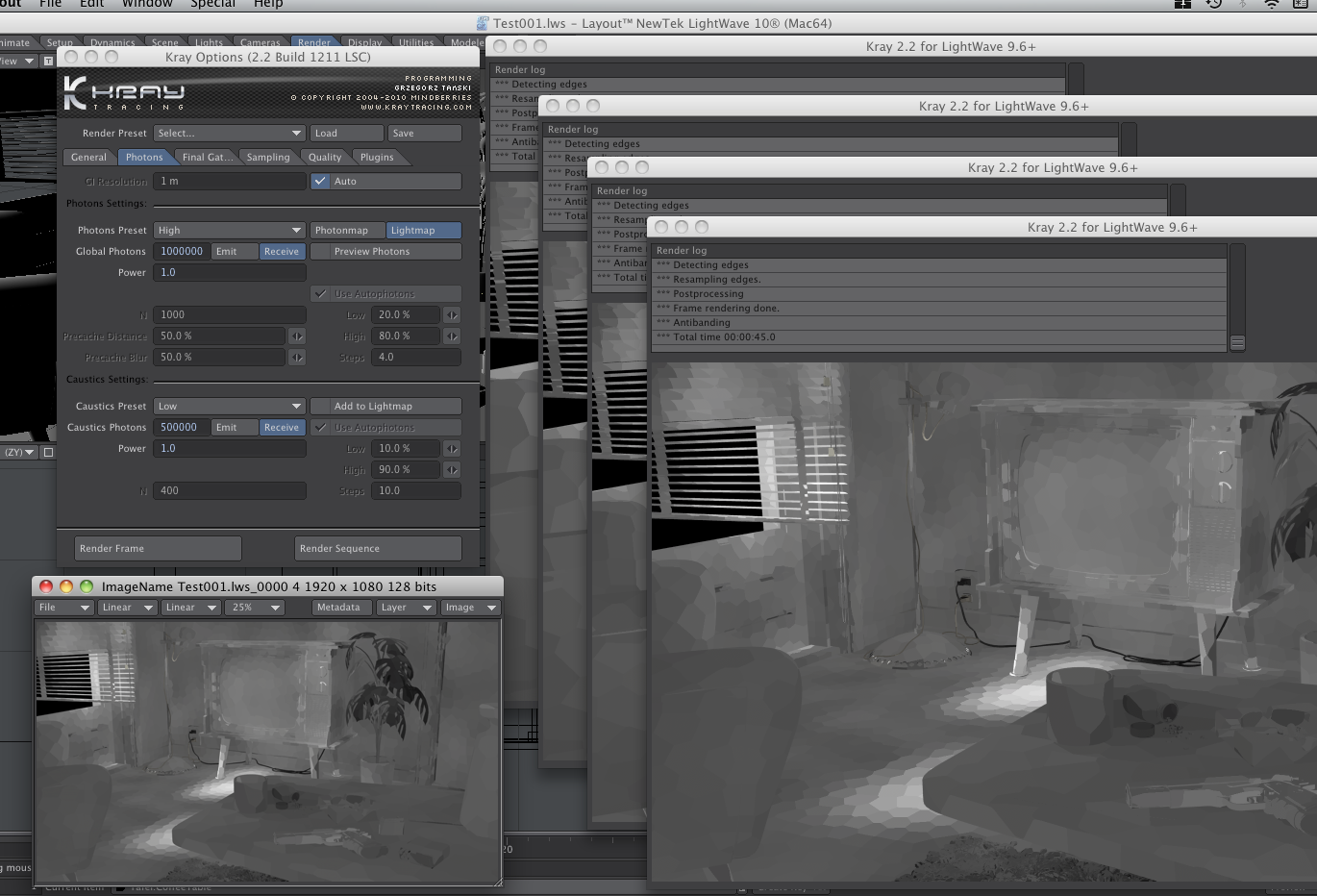Click the Precache Distance stepper arrows

click(297, 336)
